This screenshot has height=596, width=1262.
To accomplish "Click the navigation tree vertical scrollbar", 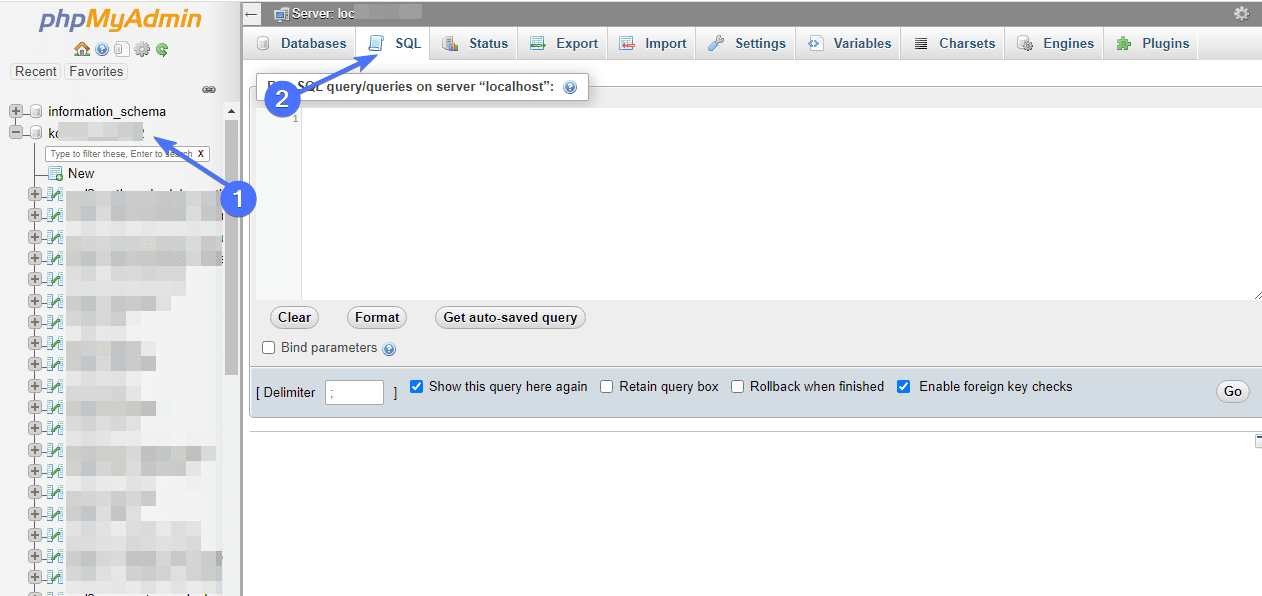I will coord(232,248).
